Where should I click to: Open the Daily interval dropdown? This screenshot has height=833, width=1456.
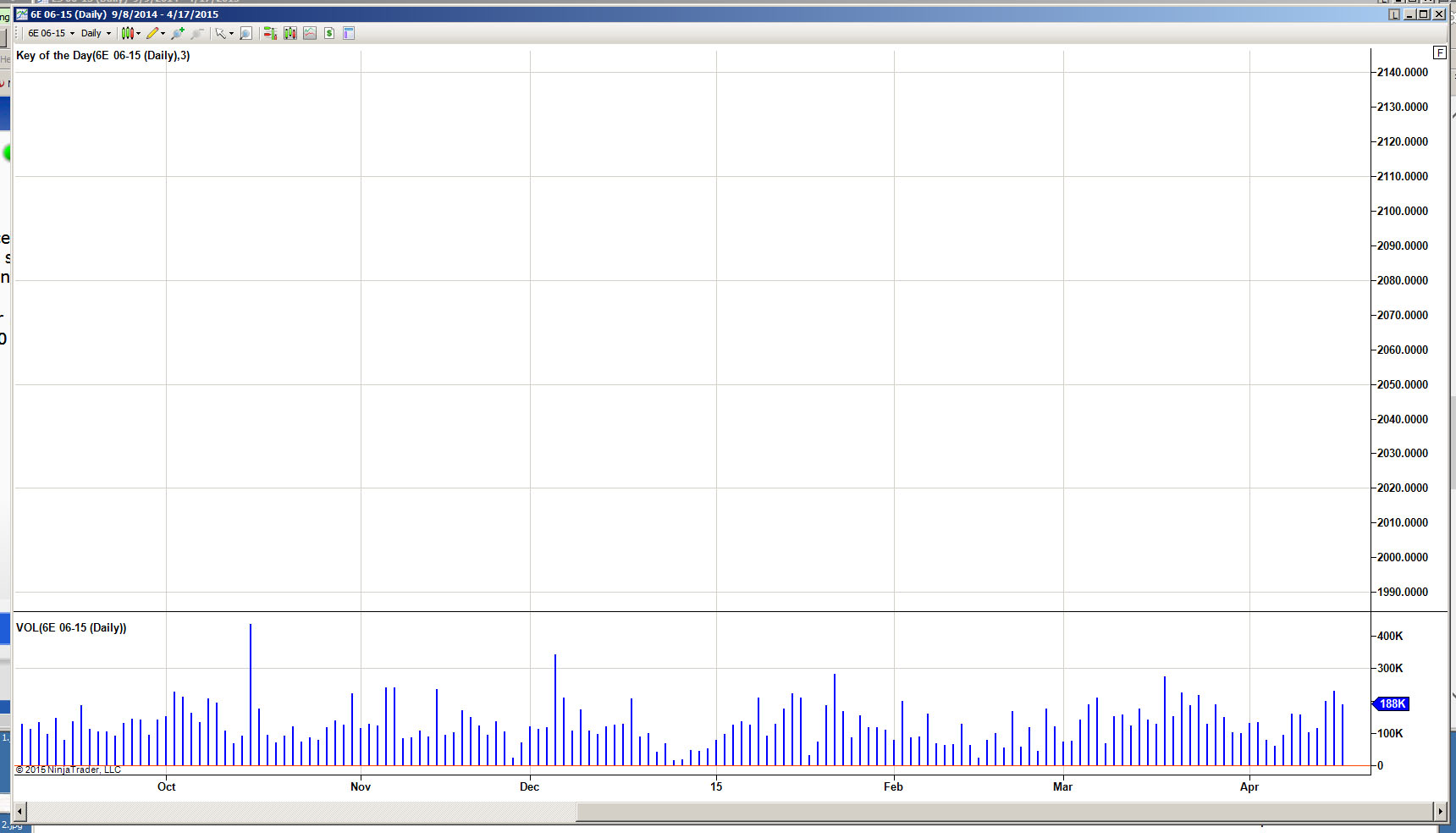click(96, 33)
